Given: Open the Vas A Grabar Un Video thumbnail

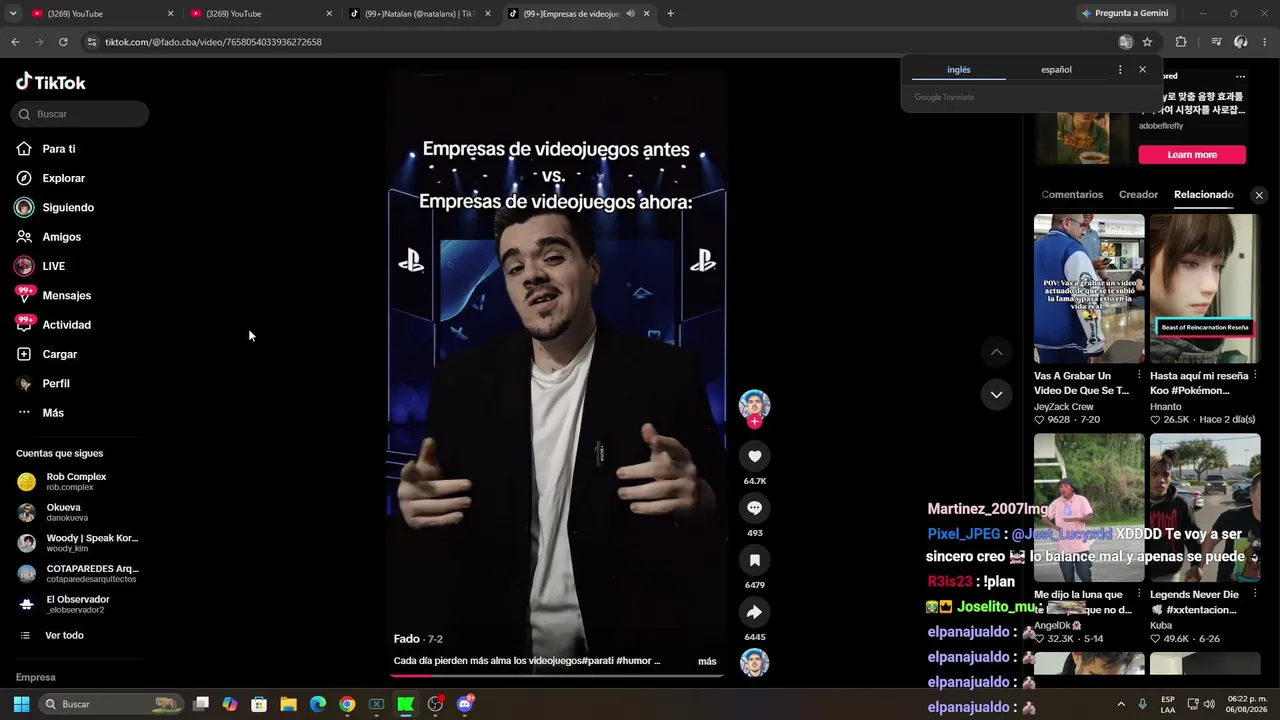Looking at the screenshot, I should point(1089,288).
